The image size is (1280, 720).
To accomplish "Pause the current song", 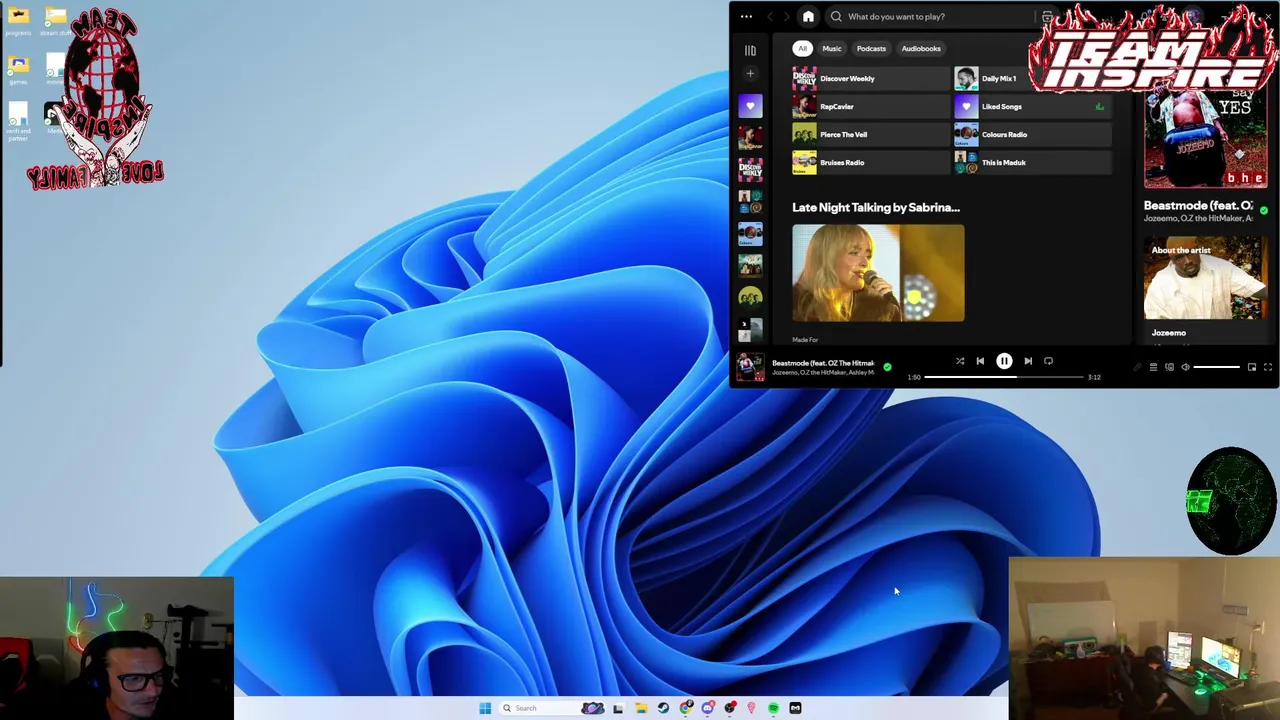I will 1004,361.
